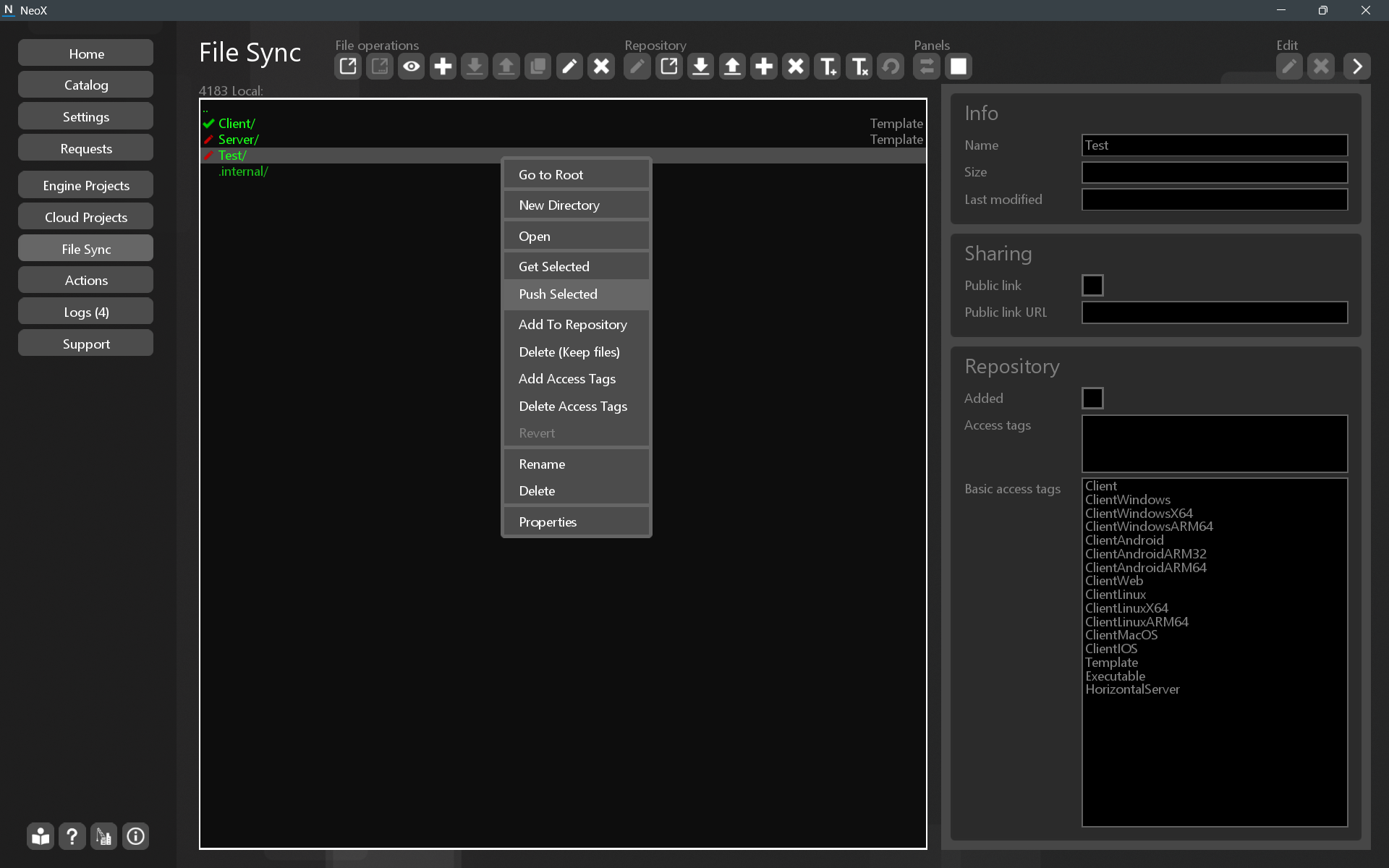Image resolution: width=1389 pixels, height=868 pixels.
Task: Click the download arrow icon in Repository toolbar
Action: (700, 67)
